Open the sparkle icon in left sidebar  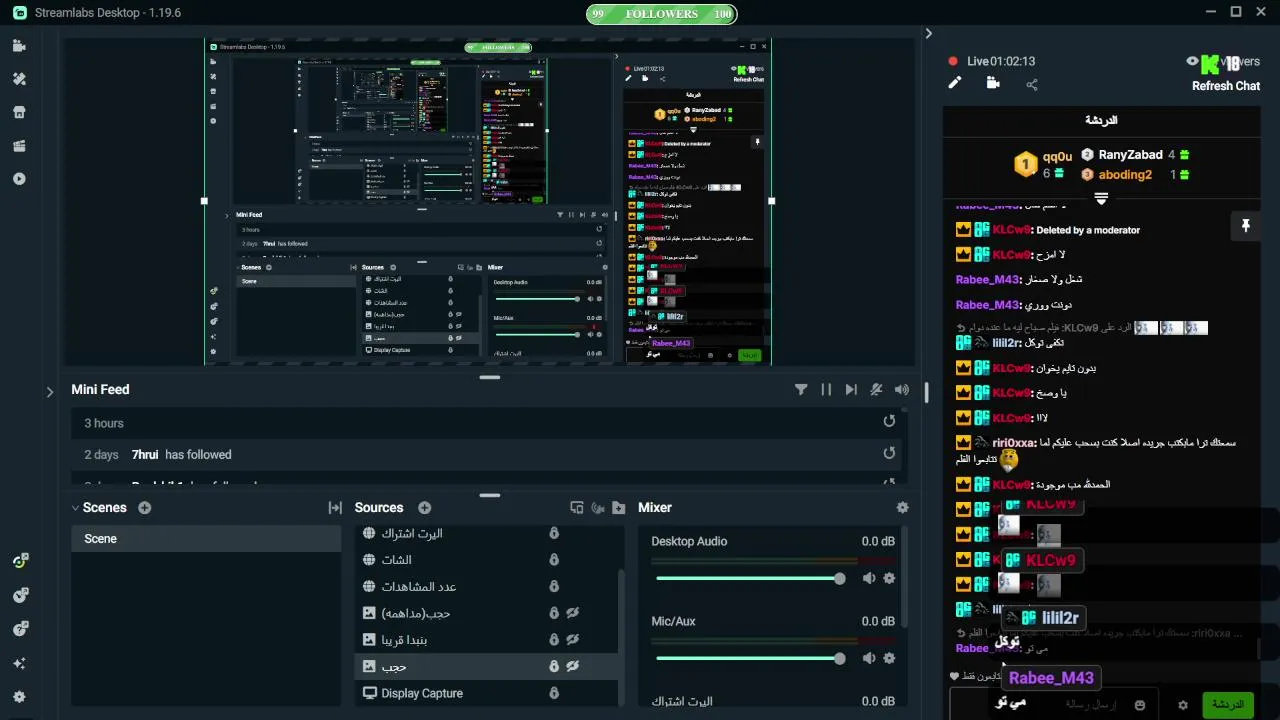click(19, 663)
